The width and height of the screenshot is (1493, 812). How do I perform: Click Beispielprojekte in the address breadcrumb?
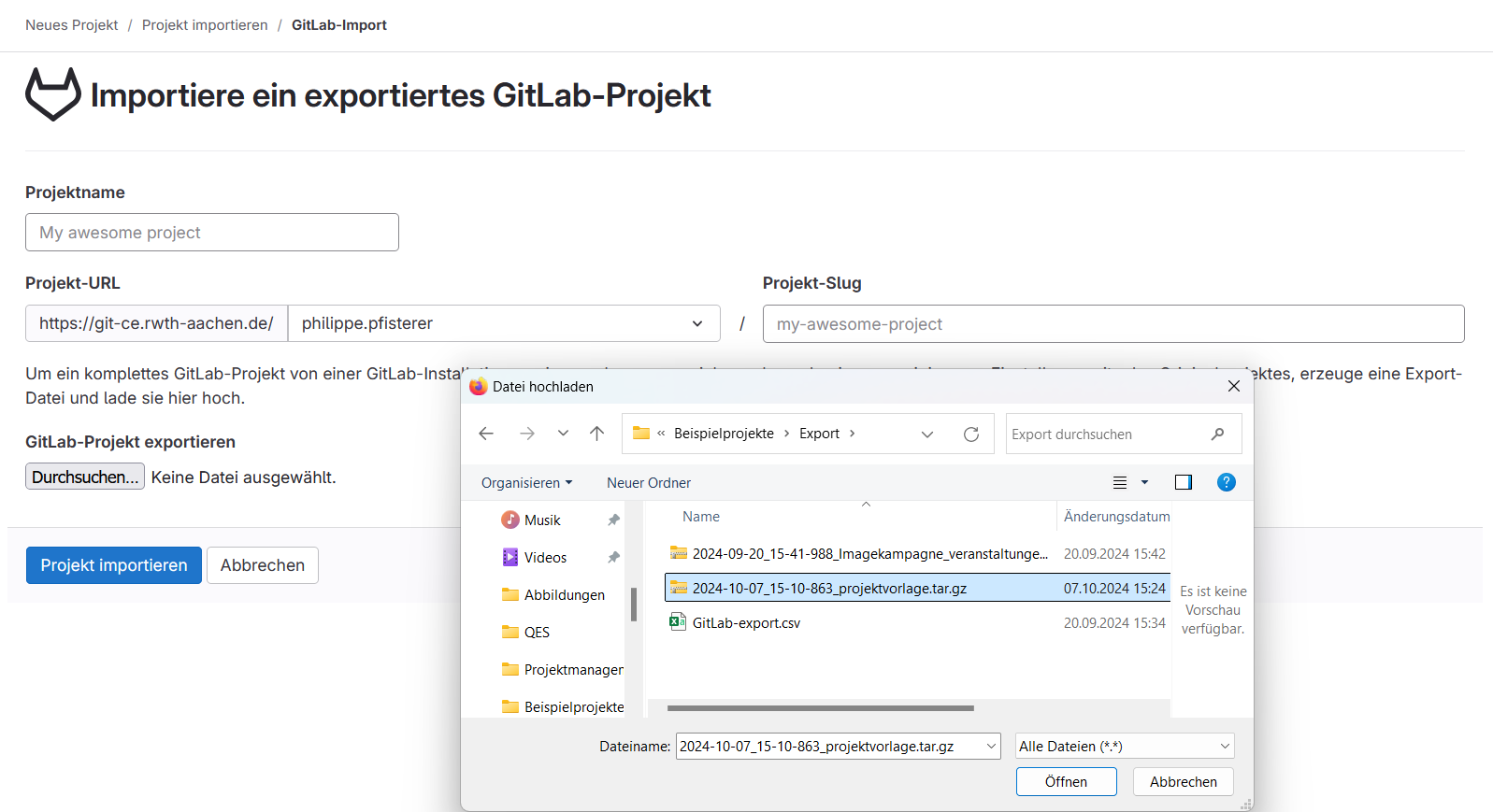tap(724, 434)
